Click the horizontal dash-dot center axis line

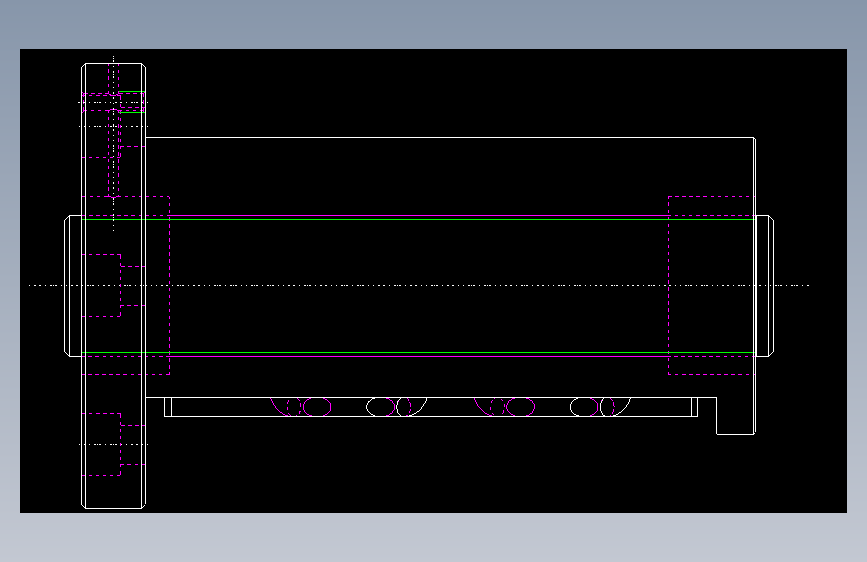tap(419, 285)
